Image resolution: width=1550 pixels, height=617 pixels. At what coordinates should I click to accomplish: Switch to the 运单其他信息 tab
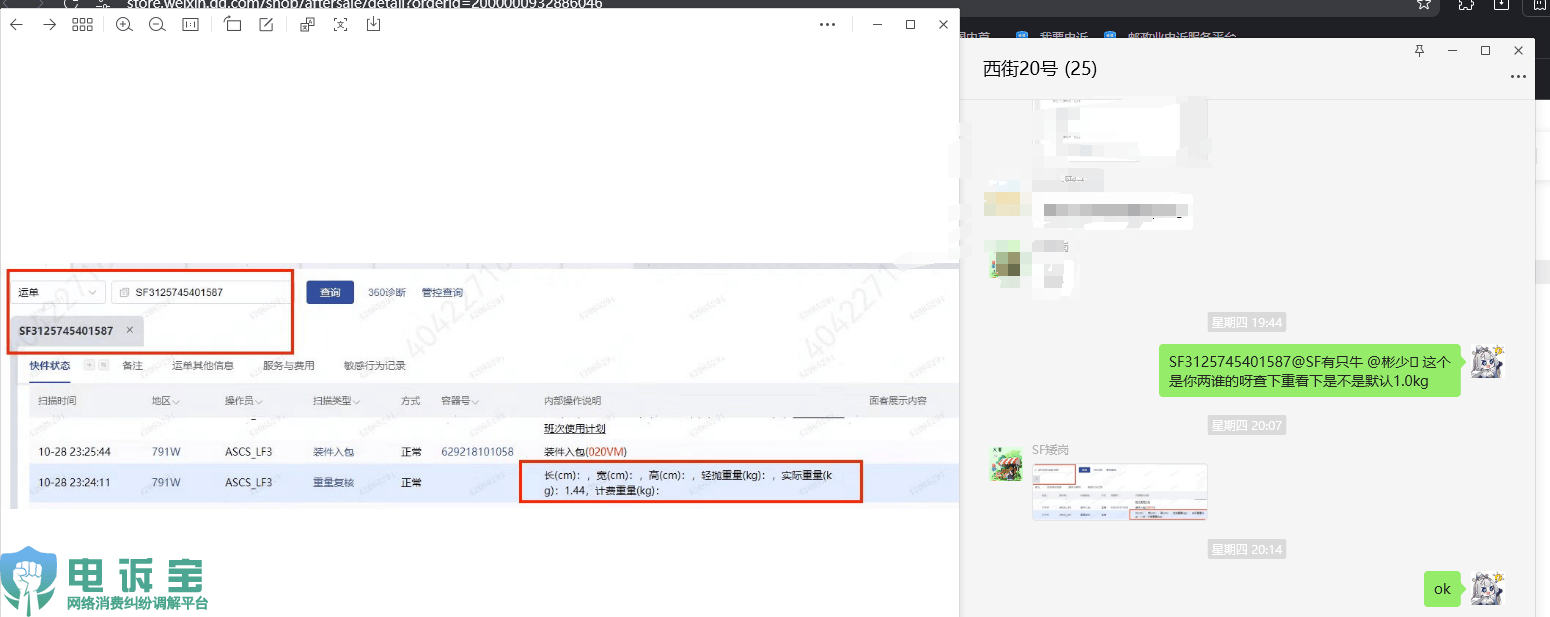203,366
